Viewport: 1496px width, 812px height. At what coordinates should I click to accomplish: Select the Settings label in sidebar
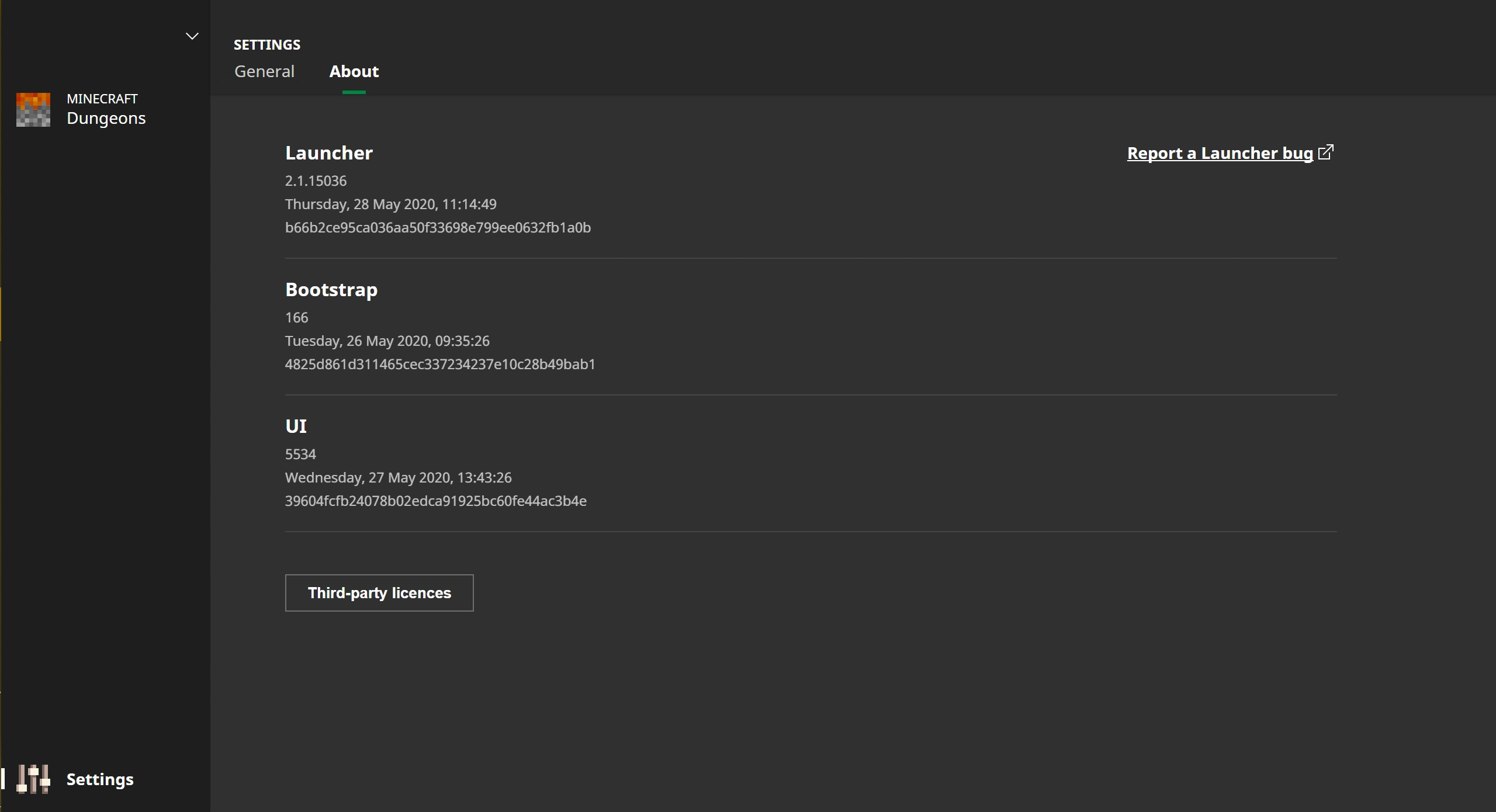100,779
